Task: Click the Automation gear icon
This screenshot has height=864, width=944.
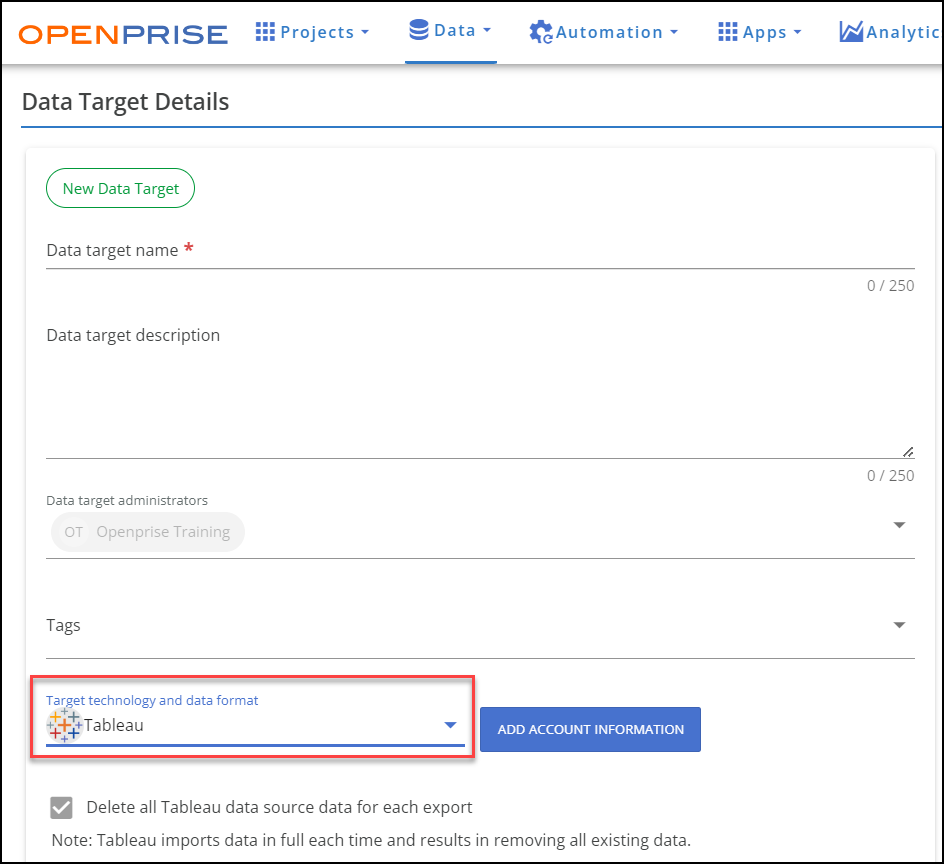Action: 541,33
